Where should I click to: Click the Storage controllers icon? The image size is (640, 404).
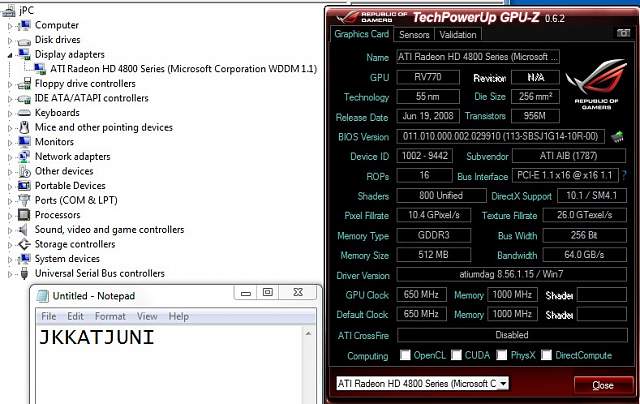24,244
